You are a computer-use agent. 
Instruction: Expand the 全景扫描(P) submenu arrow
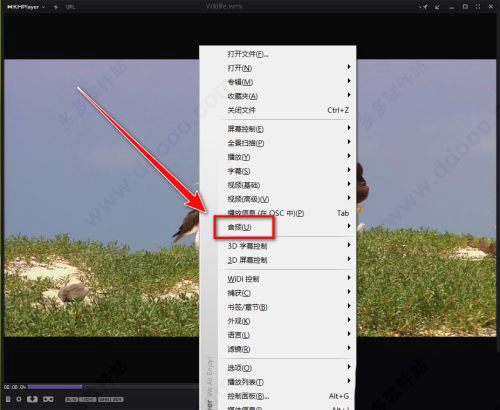click(x=349, y=142)
